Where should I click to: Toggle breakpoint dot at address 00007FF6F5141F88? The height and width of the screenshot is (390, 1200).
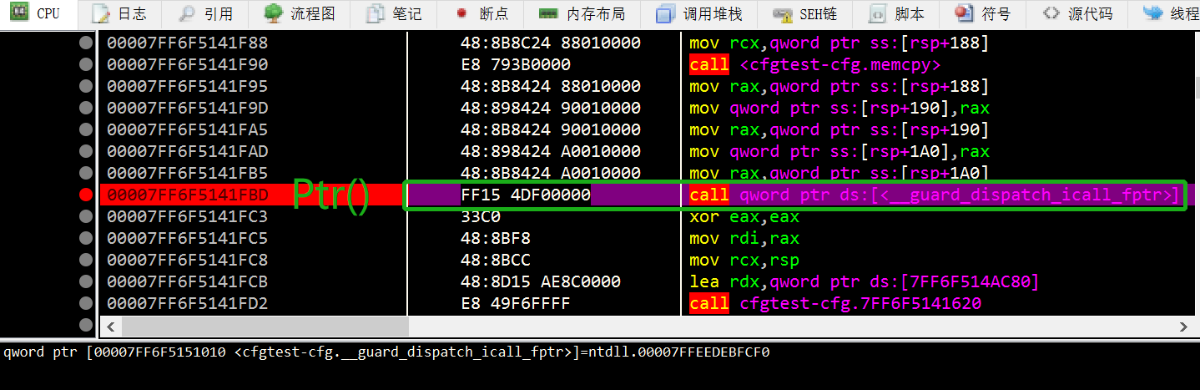point(85,44)
